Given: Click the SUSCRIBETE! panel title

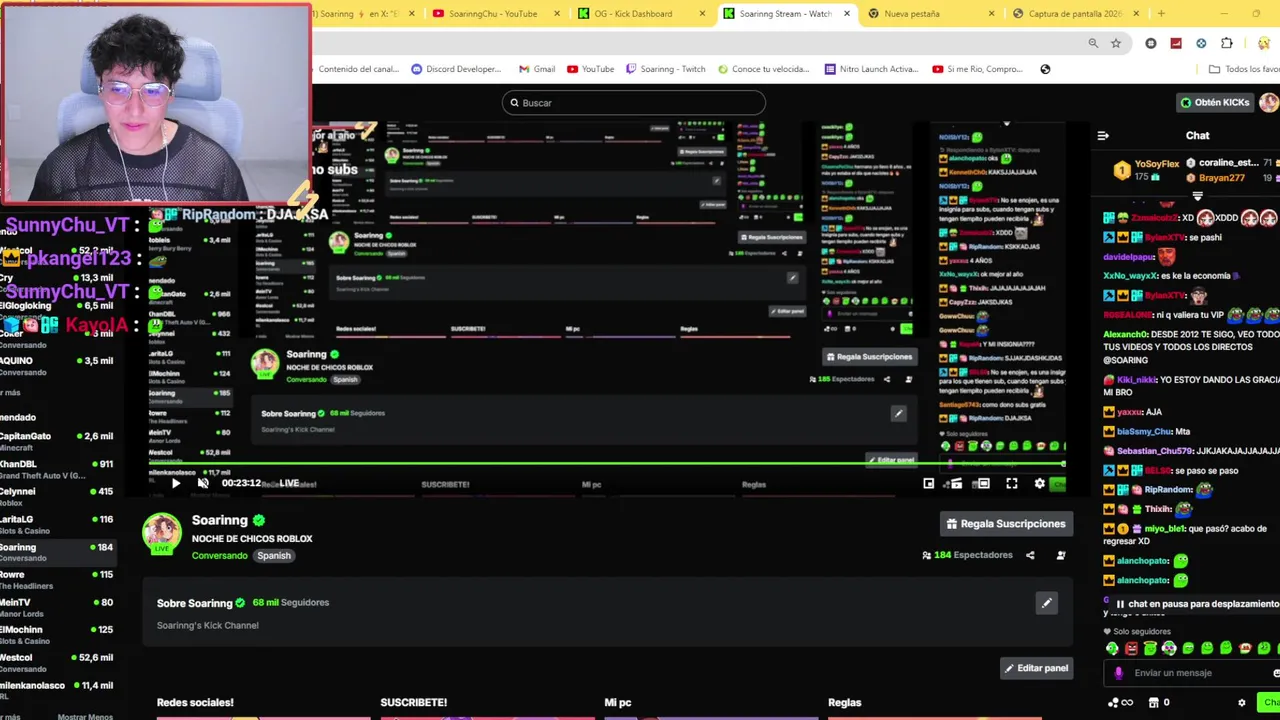Looking at the screenshot, I should coord(413,703).
